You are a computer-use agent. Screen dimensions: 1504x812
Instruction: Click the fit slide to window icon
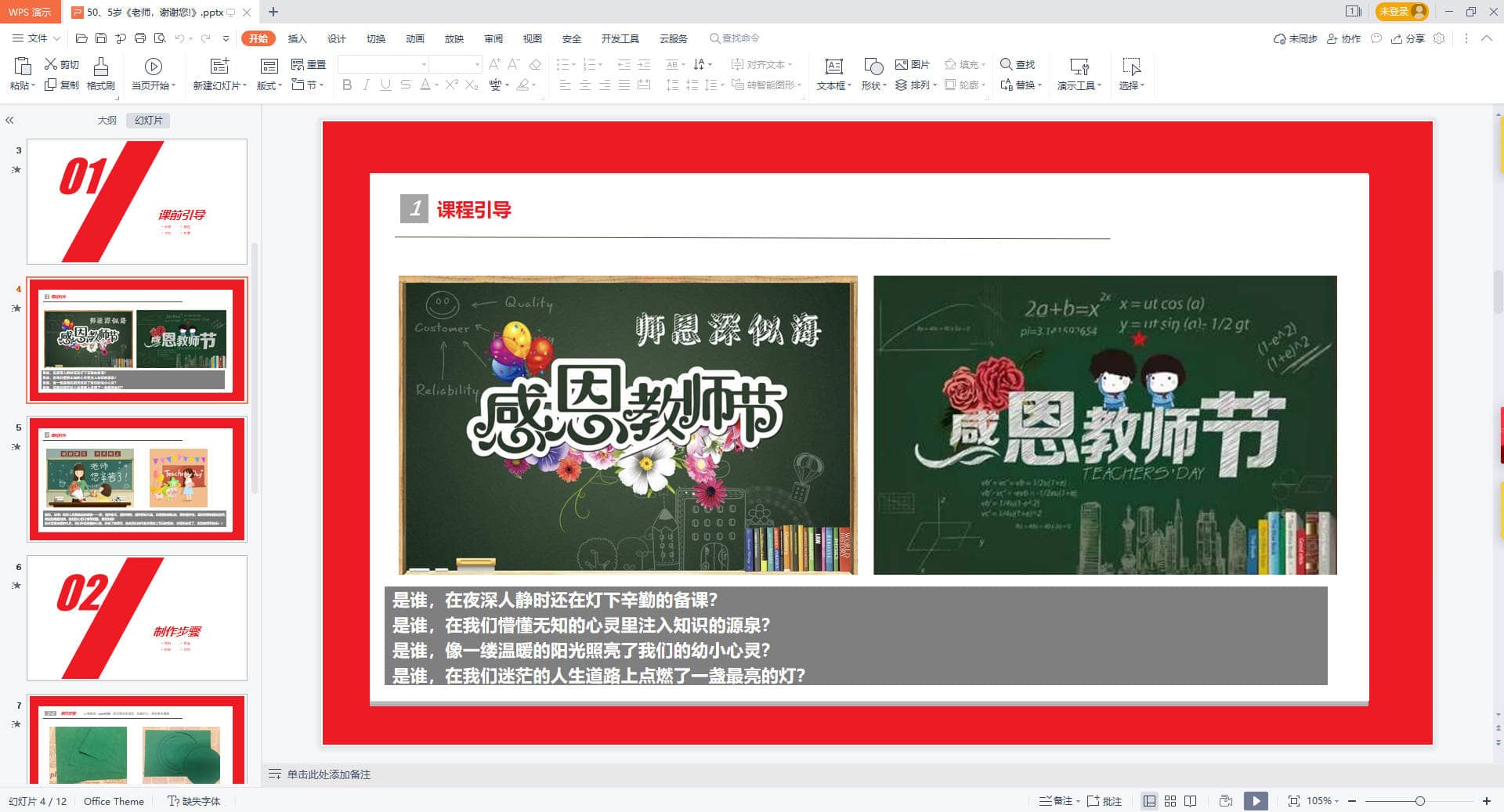coord(1293,801)
